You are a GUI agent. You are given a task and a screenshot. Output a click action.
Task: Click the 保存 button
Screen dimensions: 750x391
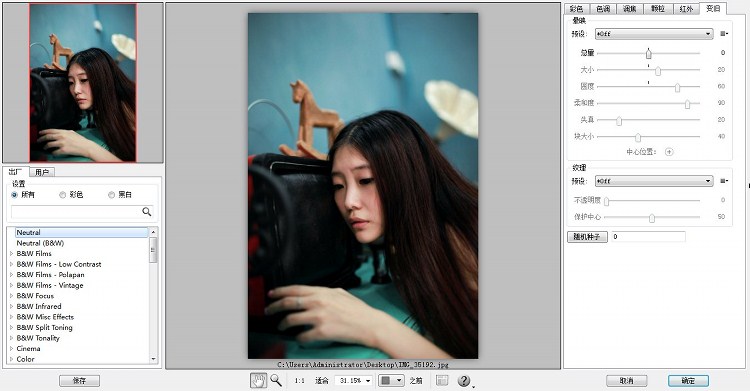pos(79,380)
